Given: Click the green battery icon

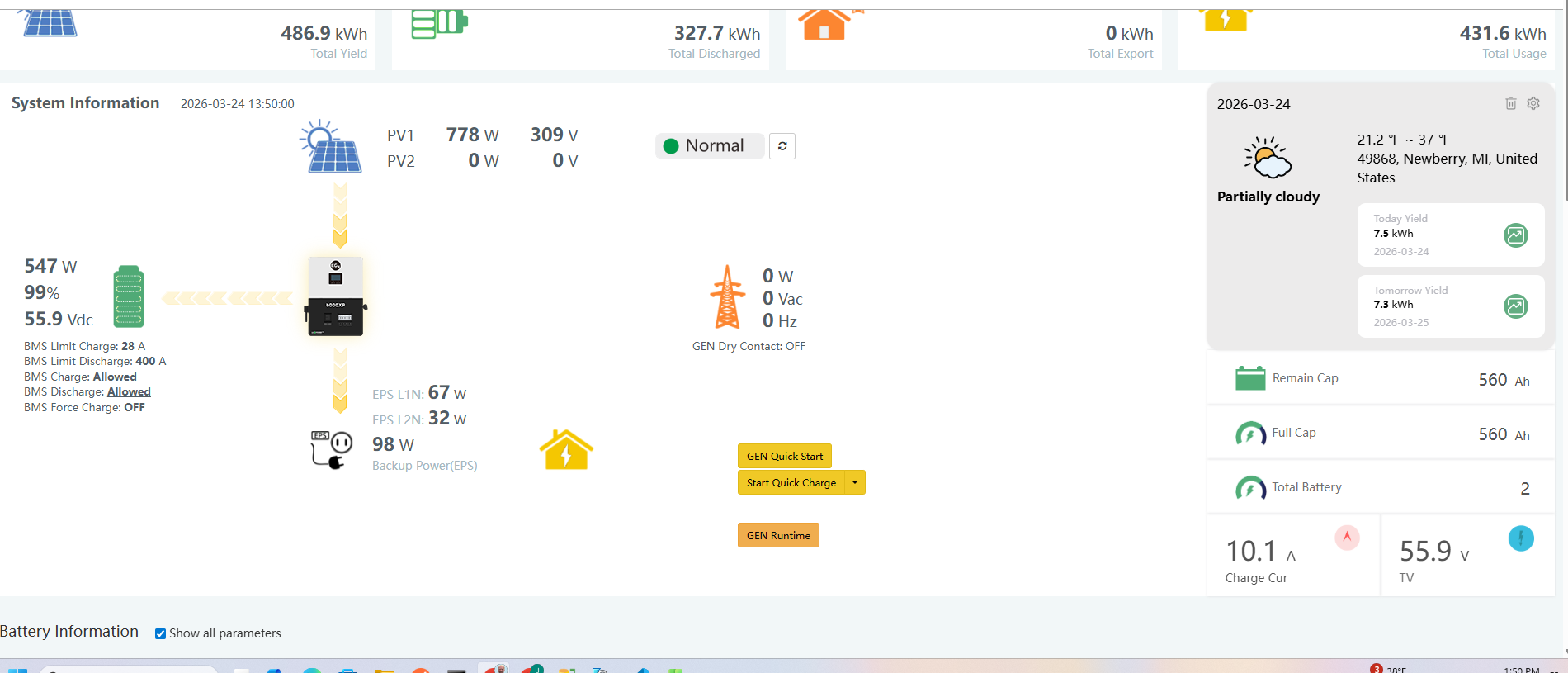Looking at the screenshot, I should tap(128, 296).
